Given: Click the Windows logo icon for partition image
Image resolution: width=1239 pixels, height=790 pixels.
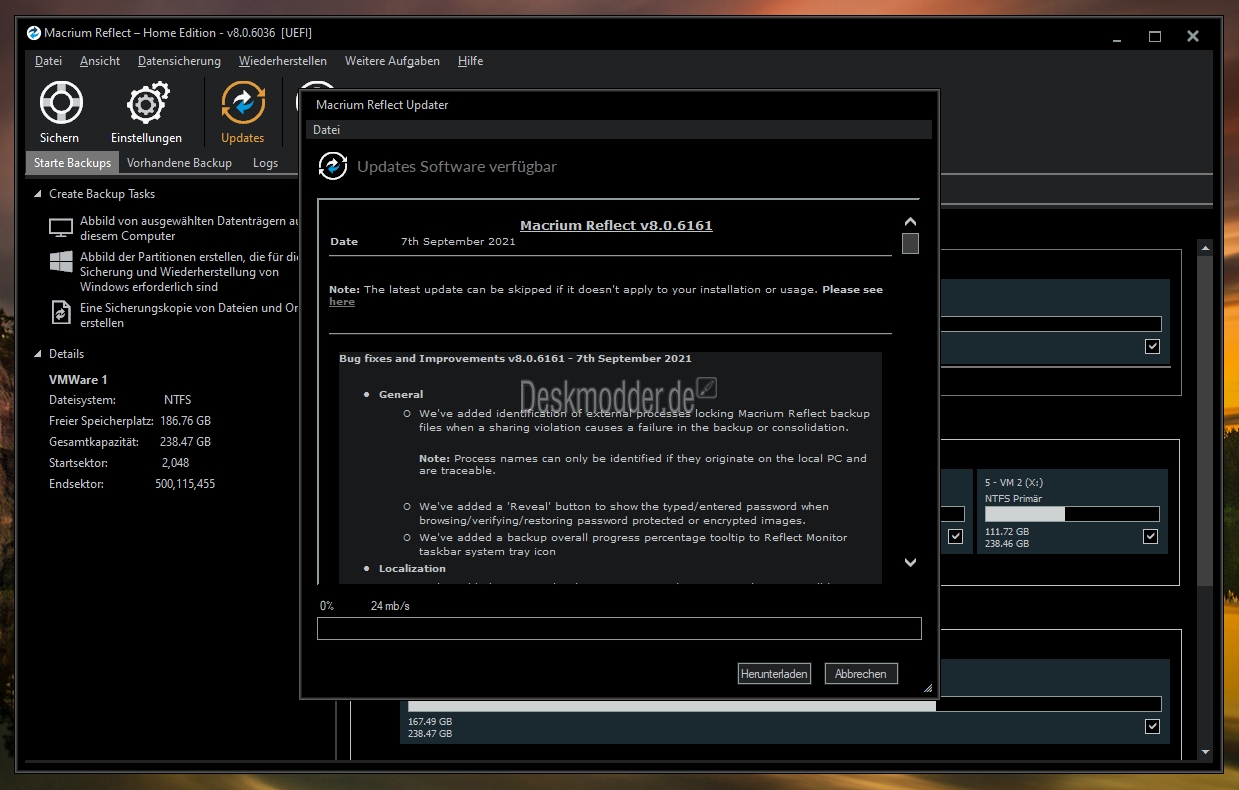Looking at the screenshot, I should pos(61,262).
